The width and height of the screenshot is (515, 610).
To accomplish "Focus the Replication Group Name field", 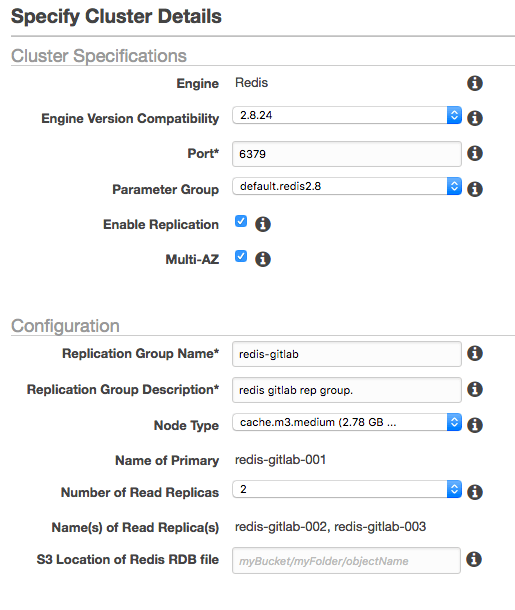I will click(x=347, y=354).
